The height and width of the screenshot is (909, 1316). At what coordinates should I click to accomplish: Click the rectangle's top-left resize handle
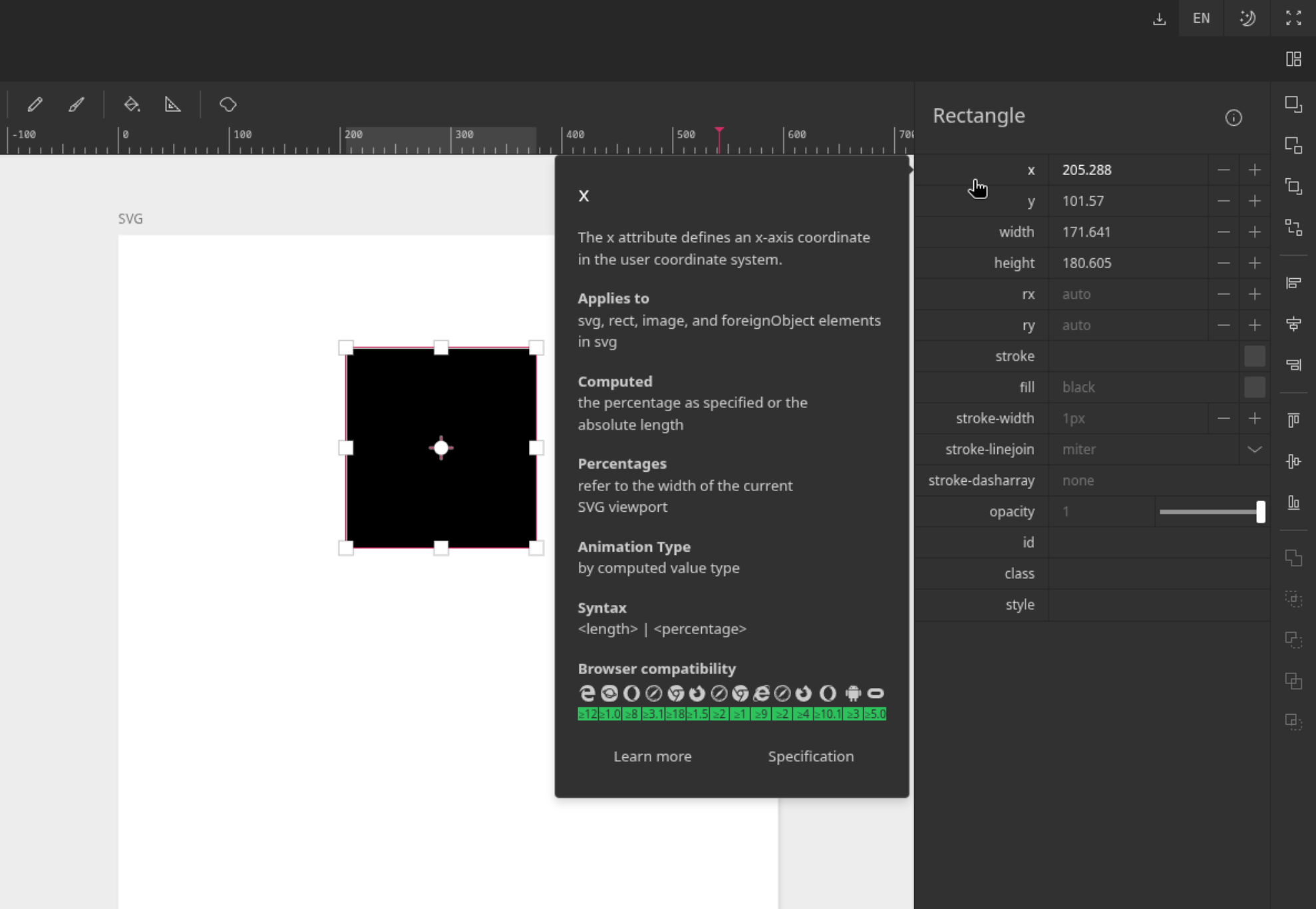click(346, 347)
